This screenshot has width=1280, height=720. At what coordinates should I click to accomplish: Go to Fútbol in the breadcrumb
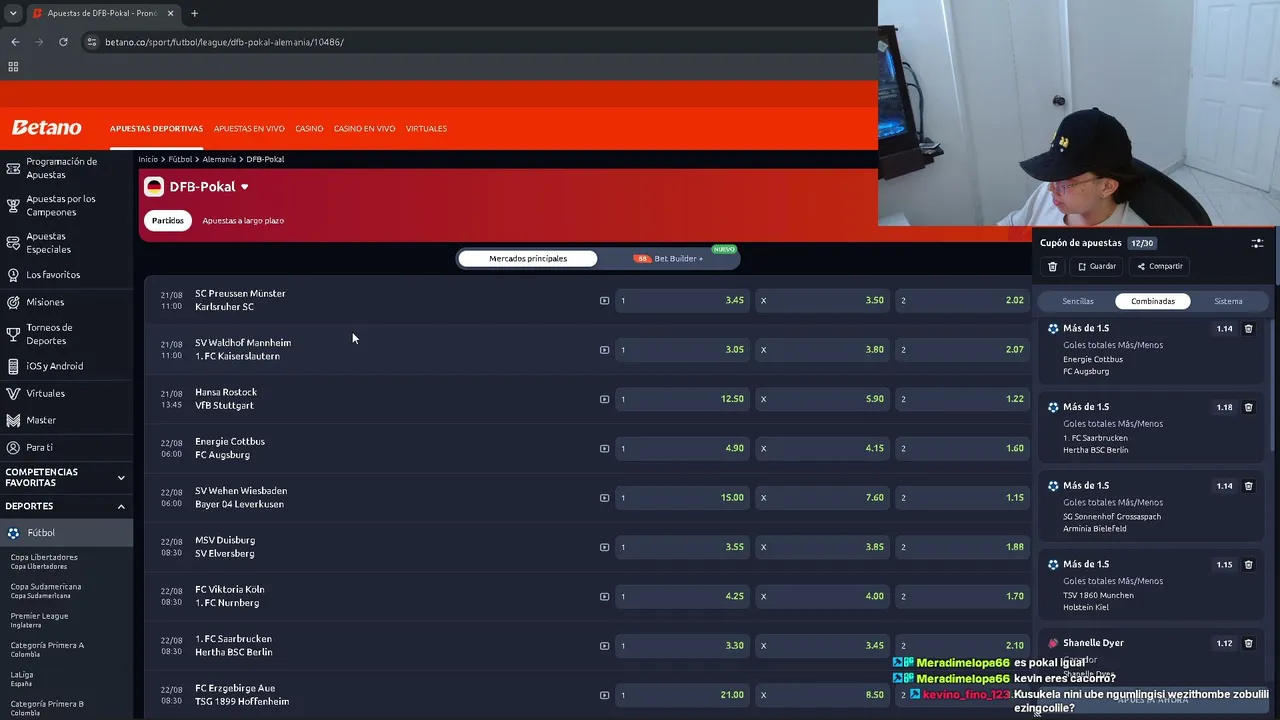coord(180,159)
